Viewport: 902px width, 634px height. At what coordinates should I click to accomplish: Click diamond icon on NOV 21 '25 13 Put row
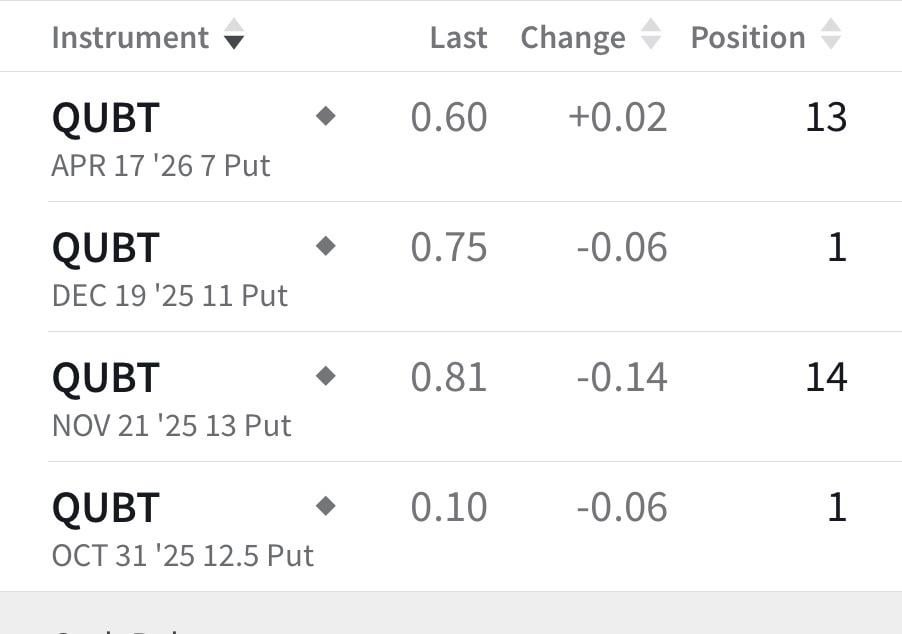click(x=325, y=376)
